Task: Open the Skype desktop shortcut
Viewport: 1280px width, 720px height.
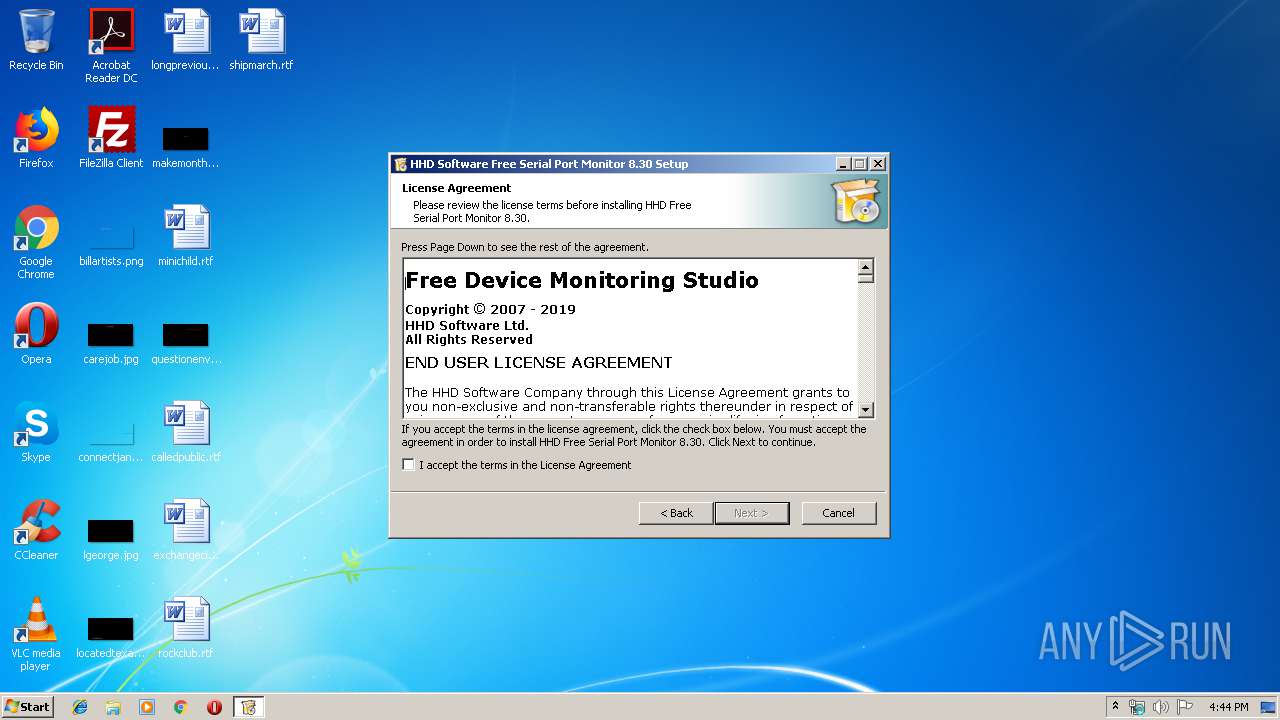Action: 36,432
